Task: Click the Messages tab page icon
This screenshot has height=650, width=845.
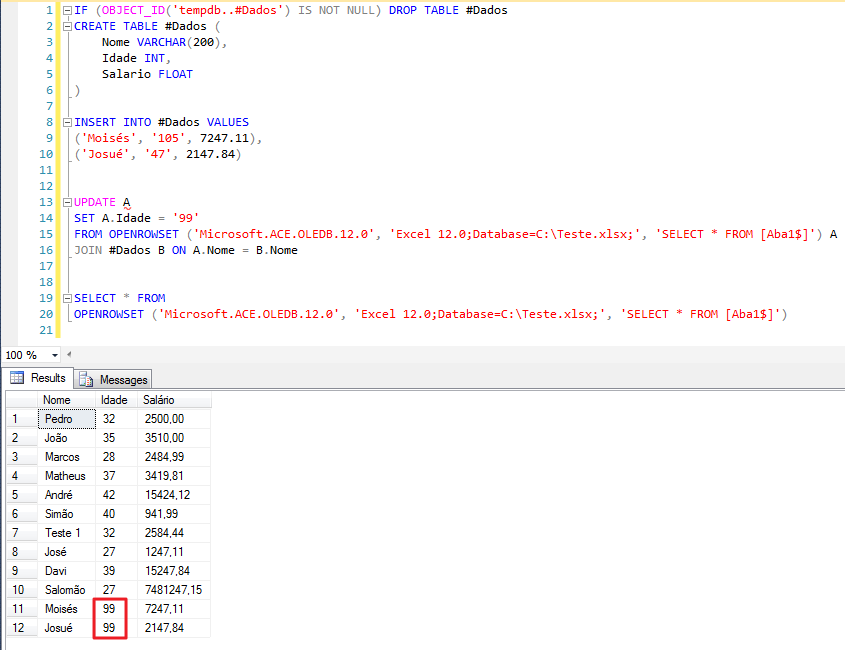Action: click(x=86, y=379)
